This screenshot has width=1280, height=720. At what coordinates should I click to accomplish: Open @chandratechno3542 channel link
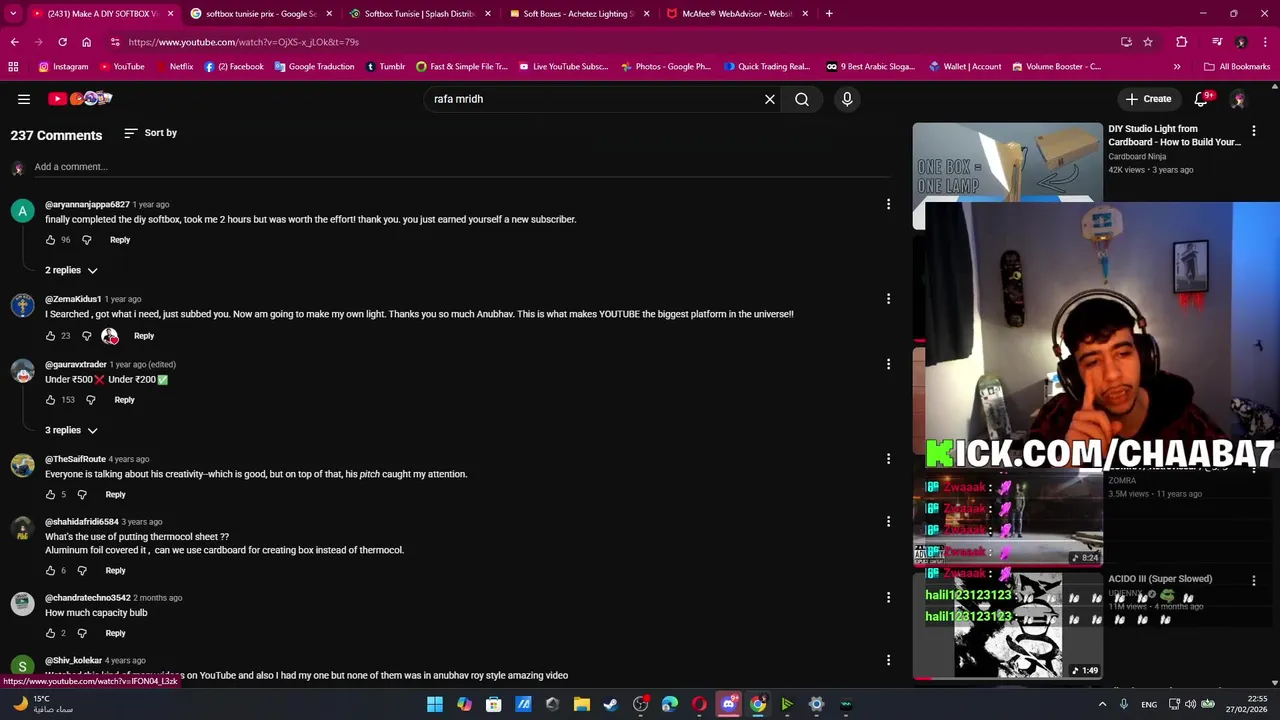[x=87, y=598]
